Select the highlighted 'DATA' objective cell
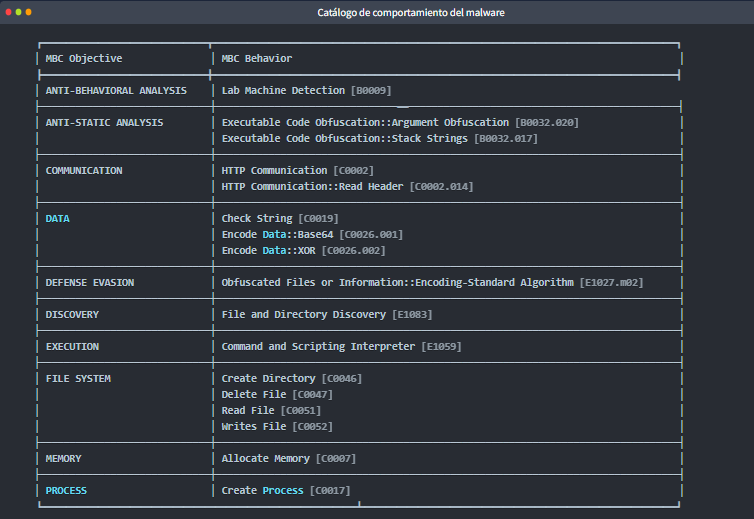 point(57,219)
